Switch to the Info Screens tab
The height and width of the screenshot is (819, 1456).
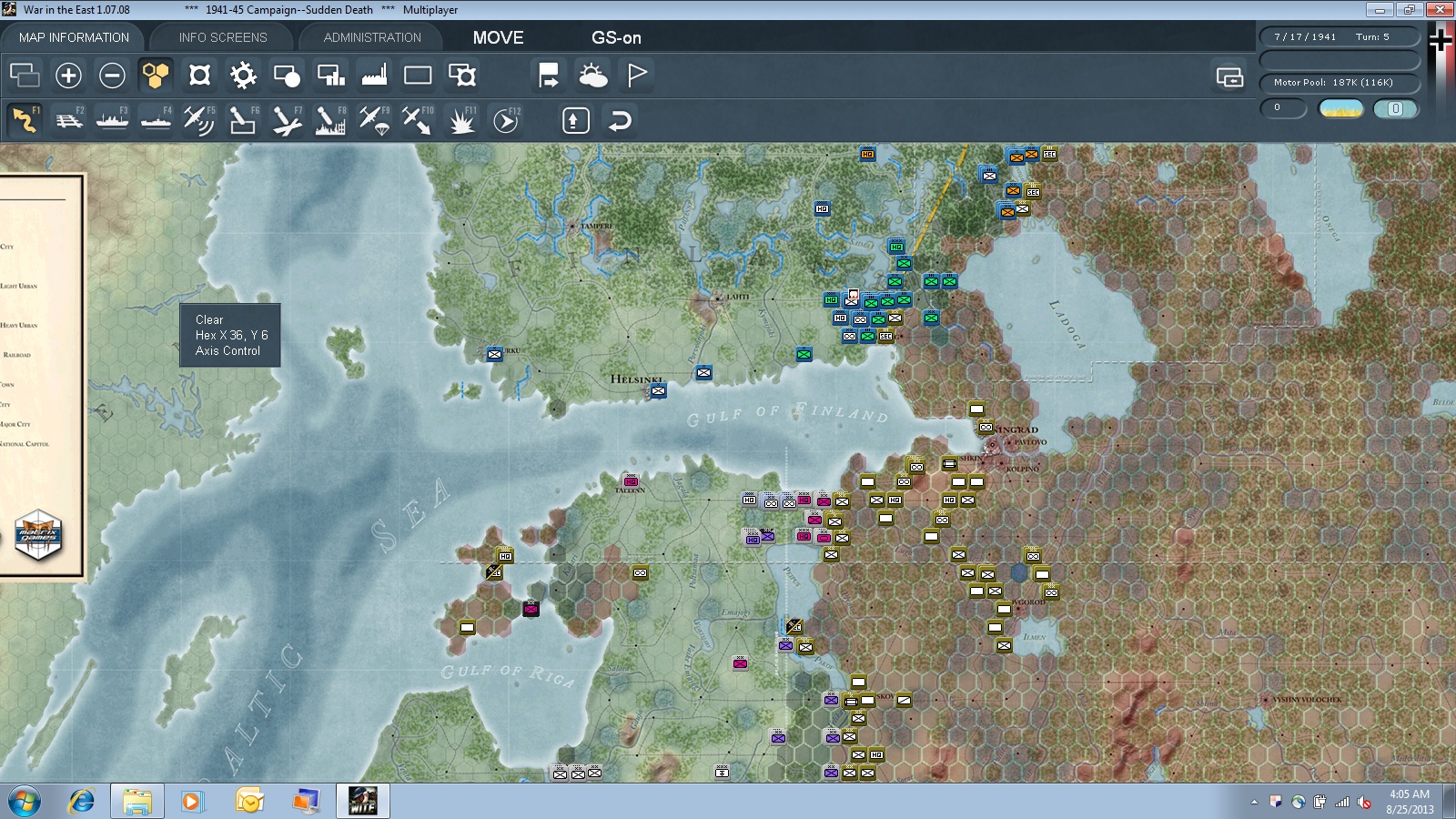(223, 37)
